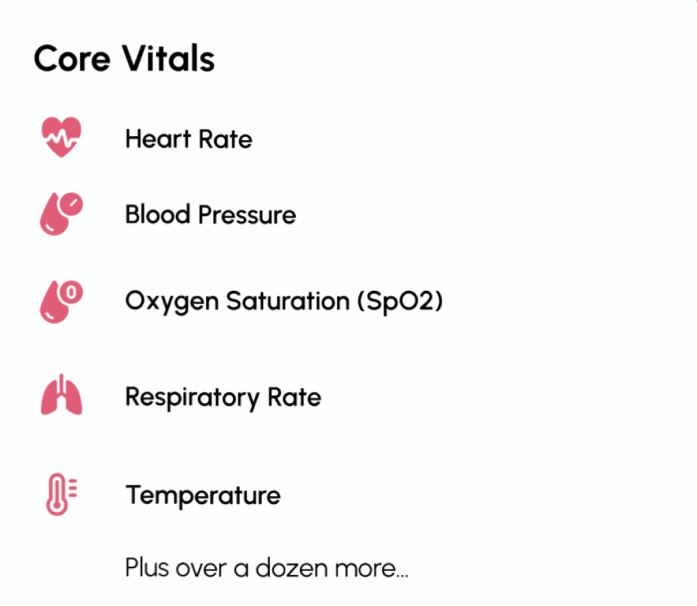
Task: Select the pink lungs icon
Action: click(x=61, y=395)
